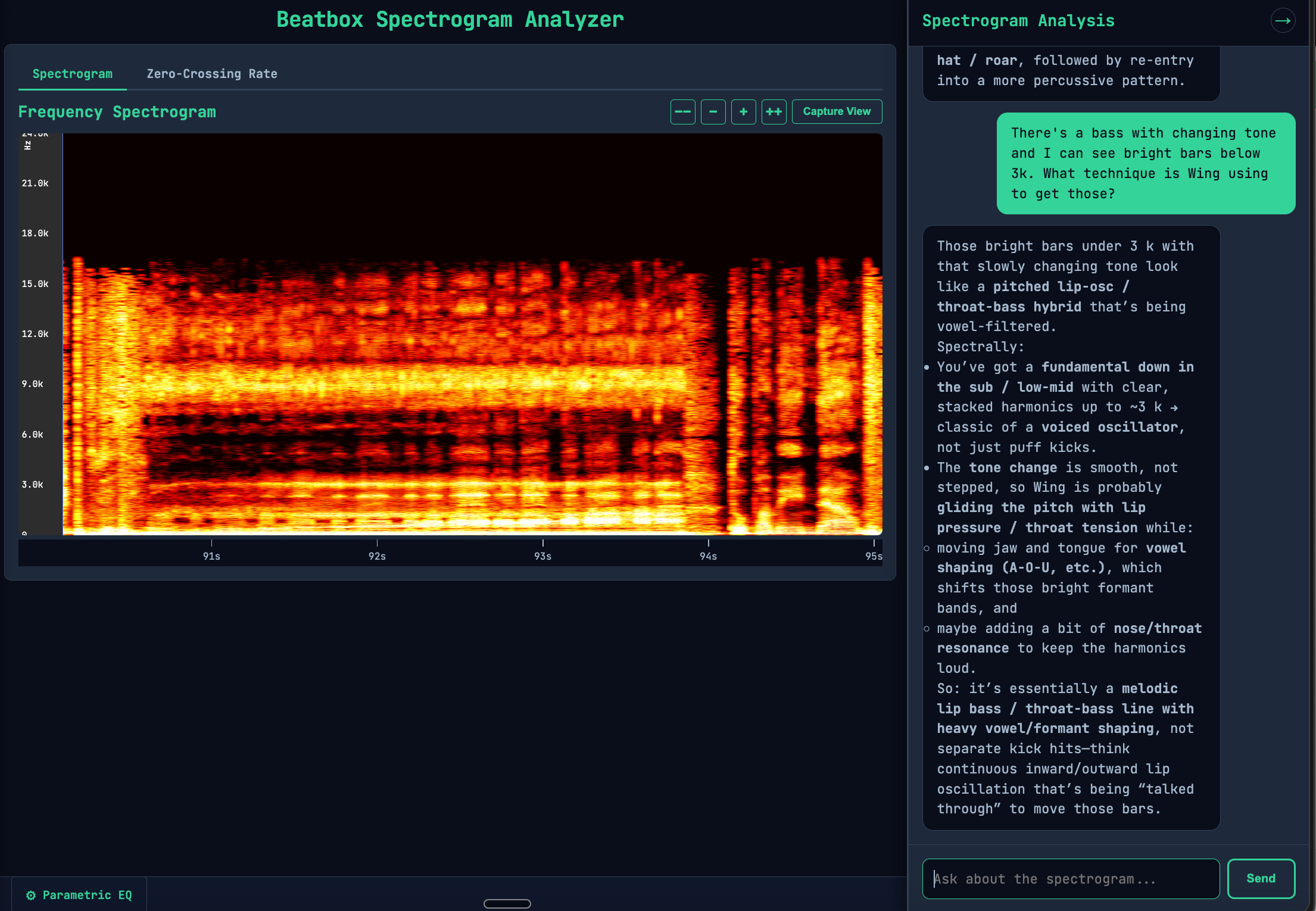Click the double plus zoom in button
The width and height of the screenshot is (1316, 911).
(774, 112)
